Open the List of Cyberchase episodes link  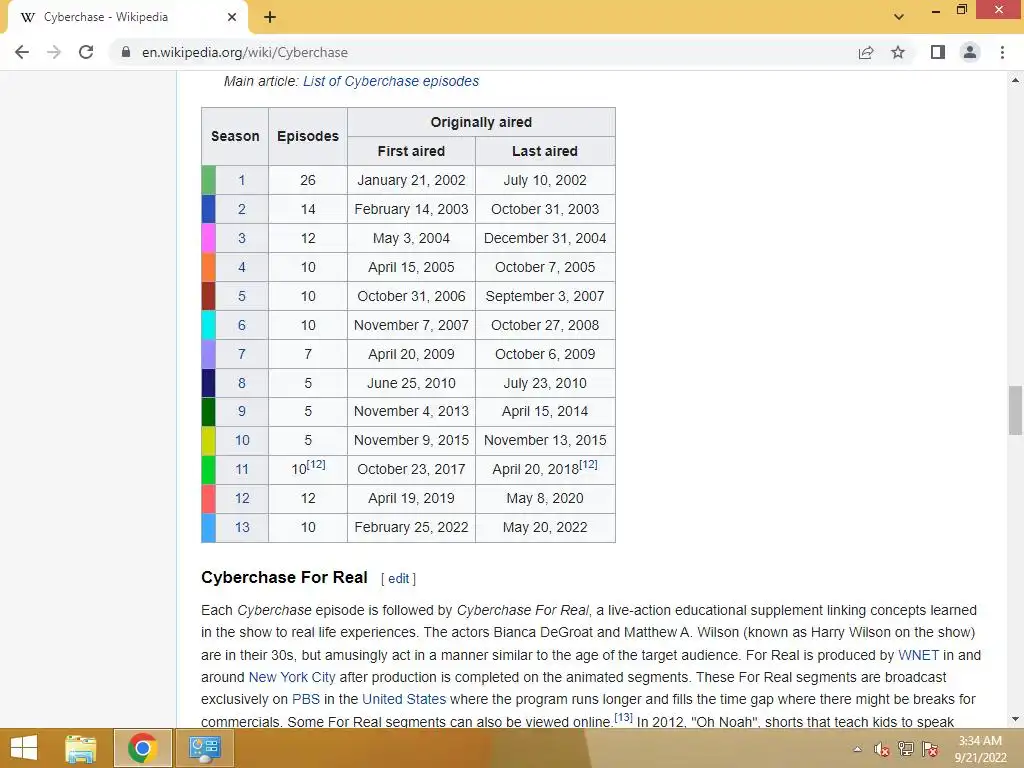coord(391,81)
